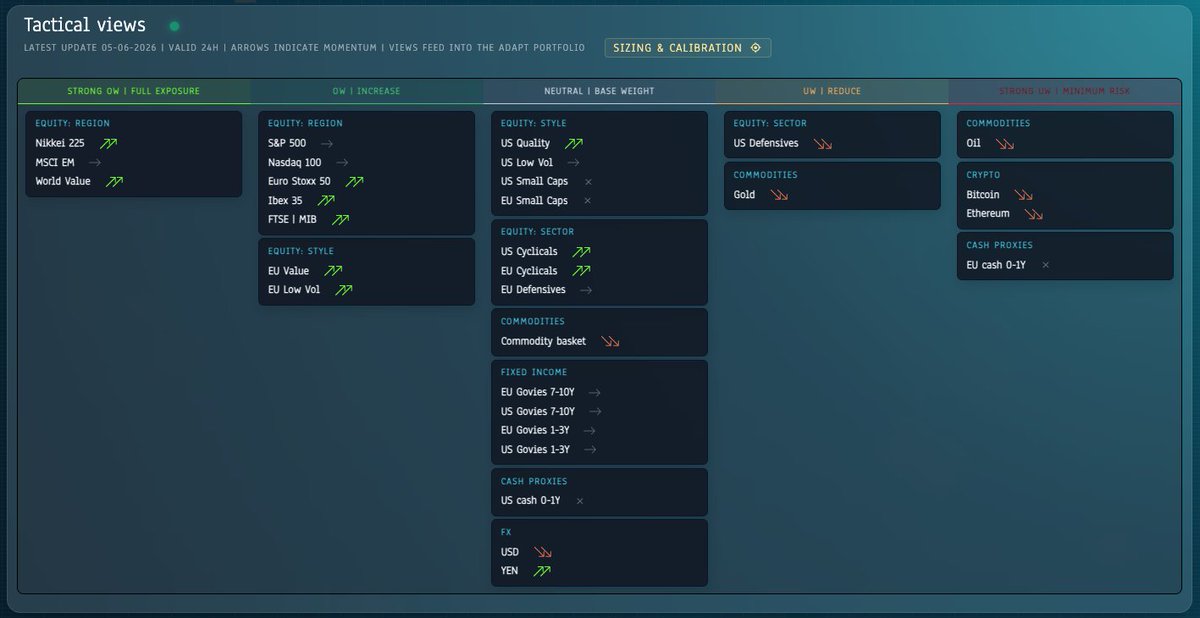Click the up arrow beside Ibex 35
The width and height of the screenshot is (1200, 618).
click(x=325, y=200)
